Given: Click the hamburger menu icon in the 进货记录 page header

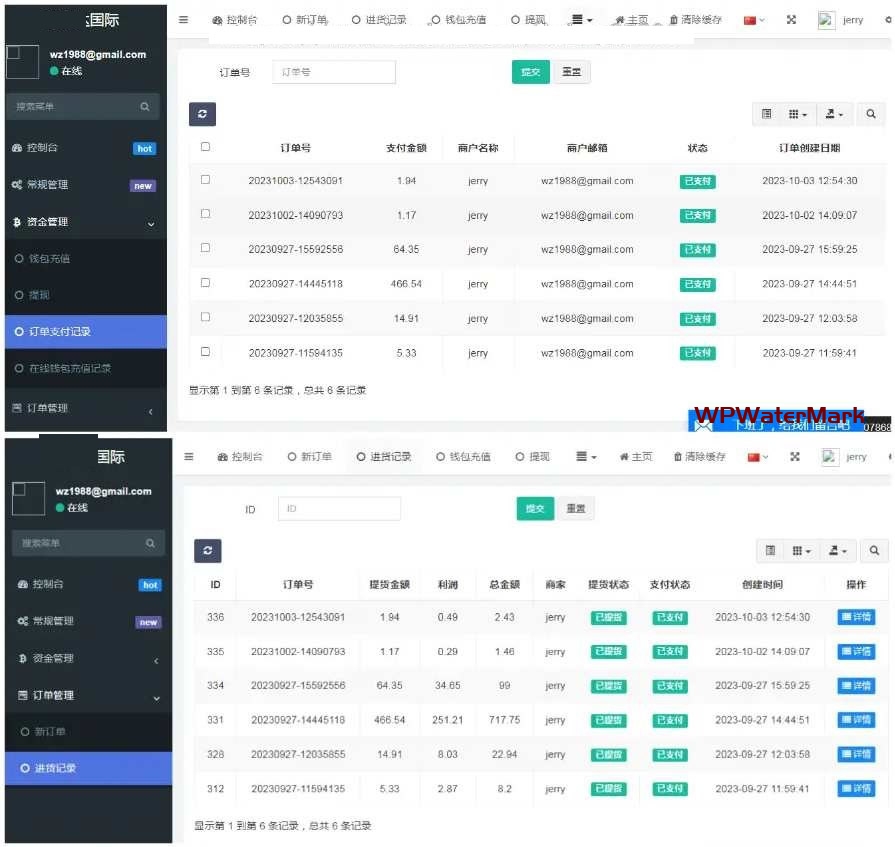Looking at the screenshot, I should (x=189, y=456).
